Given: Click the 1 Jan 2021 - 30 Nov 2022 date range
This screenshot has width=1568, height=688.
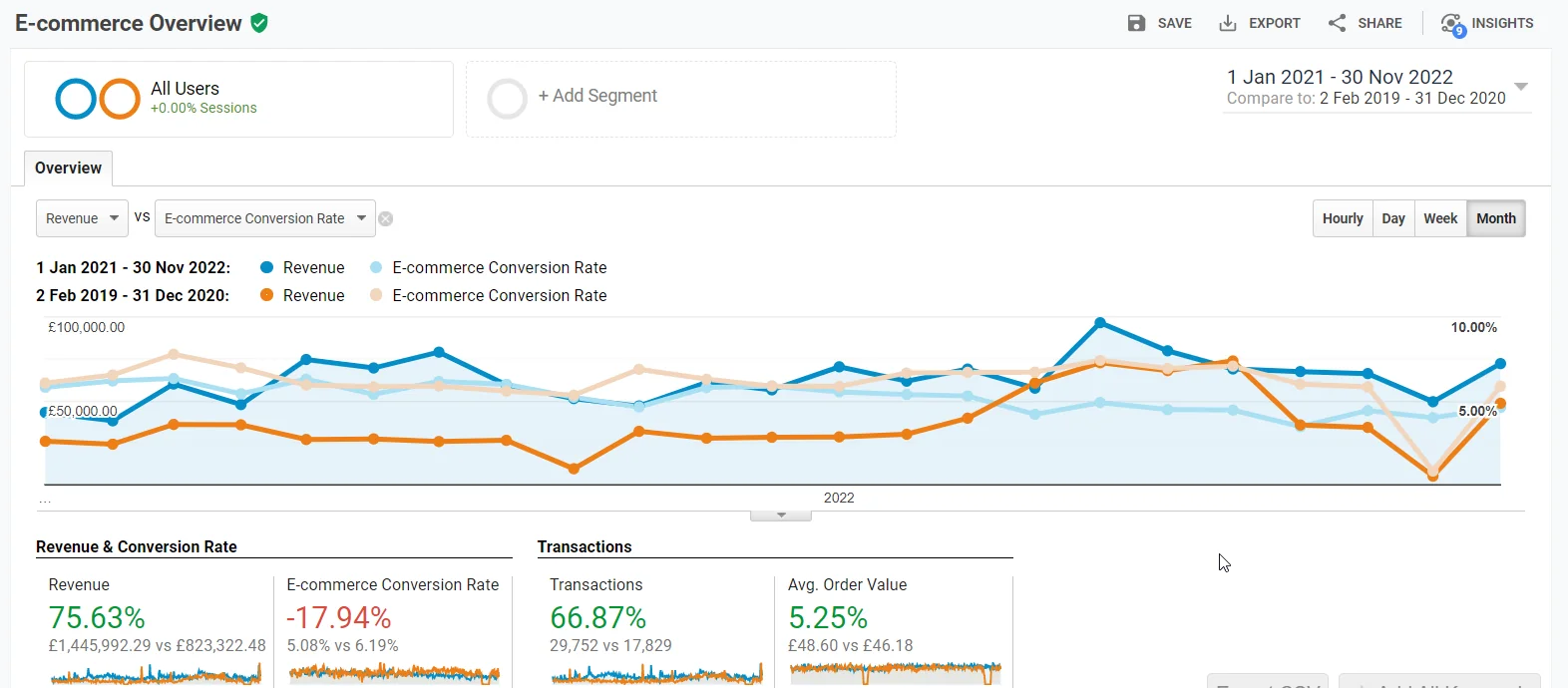Looking at the screenshot, I should 1340,77.
